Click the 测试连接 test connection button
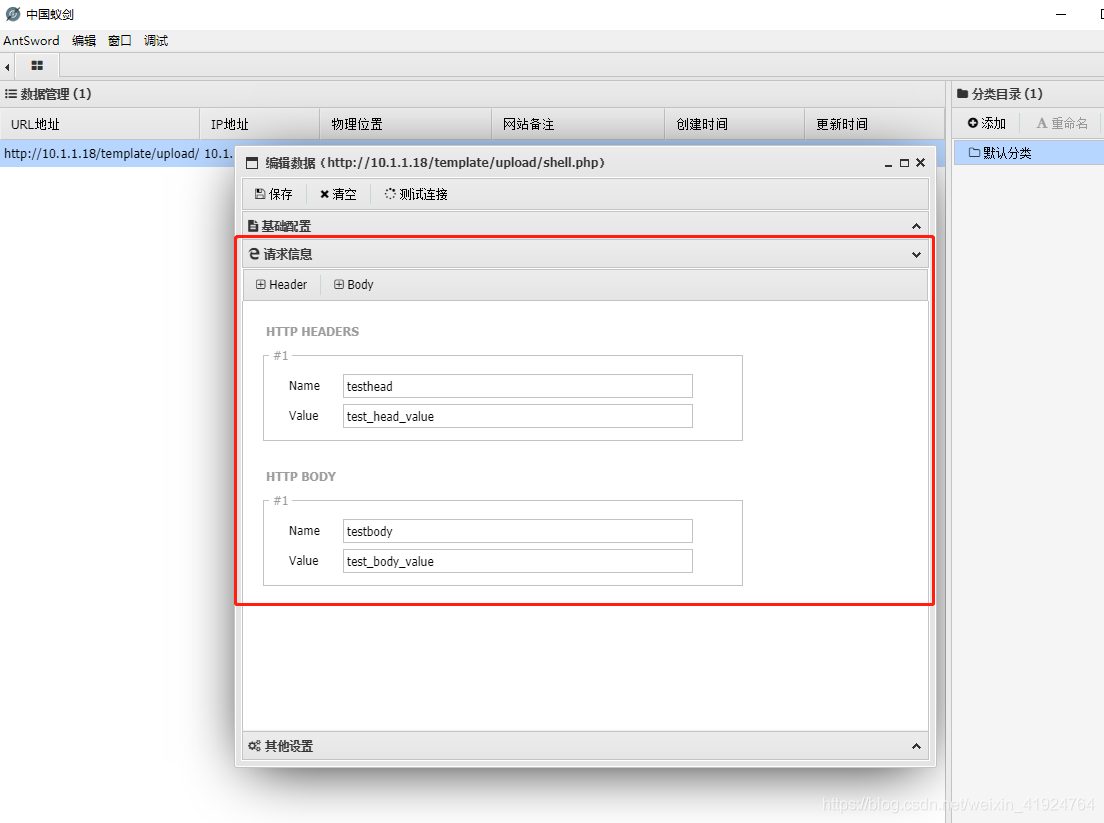The image size is (1104, 823). tap(416, 194)
